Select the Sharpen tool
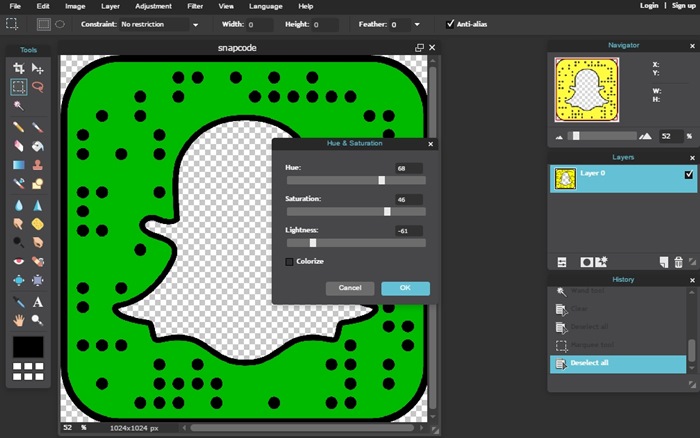Viewport: 700px width, 438px height. click(38, 205)
